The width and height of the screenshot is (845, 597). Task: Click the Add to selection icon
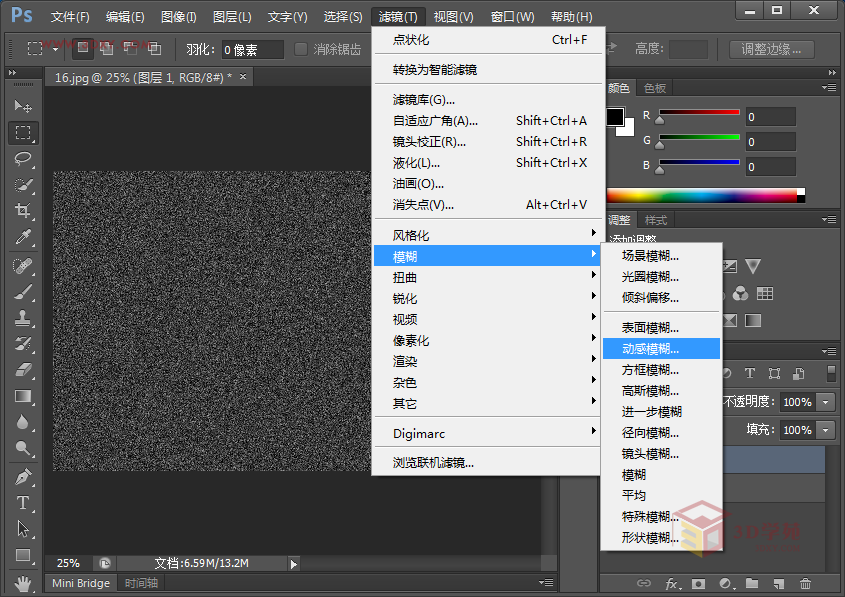click(107, 48)
